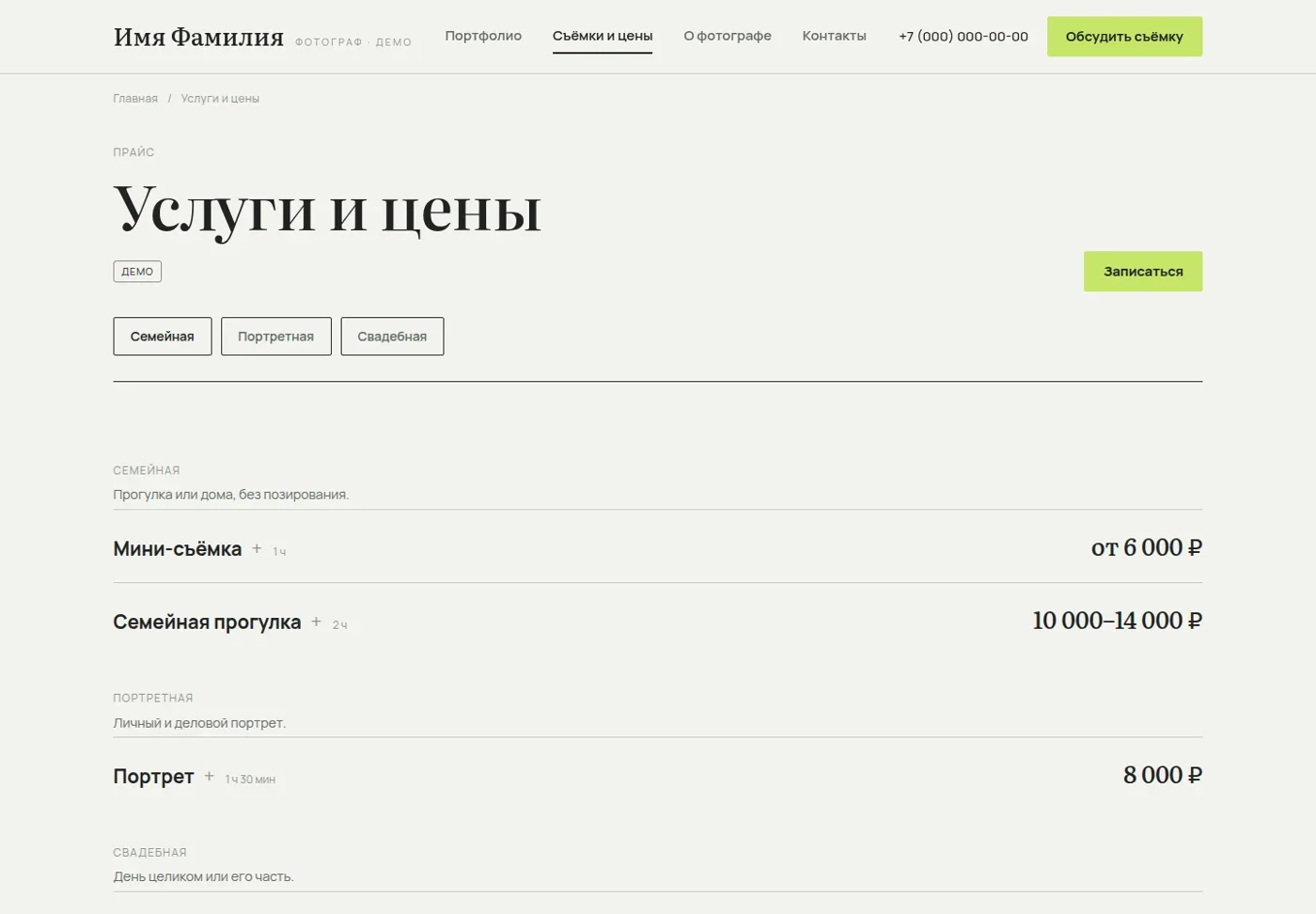Expand the Семейная прогулка plus icon
This screenshot has height=914, width=1316.
pos(317,622)
